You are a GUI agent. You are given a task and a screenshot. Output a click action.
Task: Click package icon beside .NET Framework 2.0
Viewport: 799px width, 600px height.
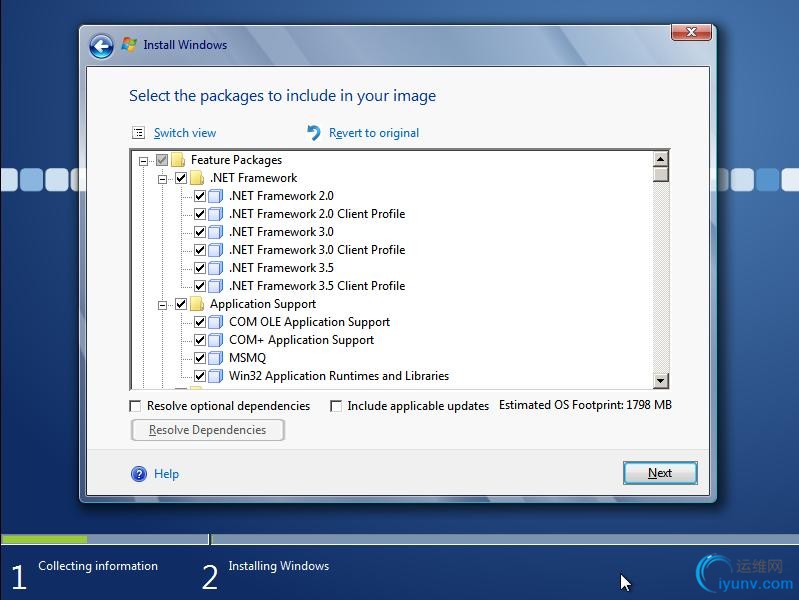[x=216, y=196]
